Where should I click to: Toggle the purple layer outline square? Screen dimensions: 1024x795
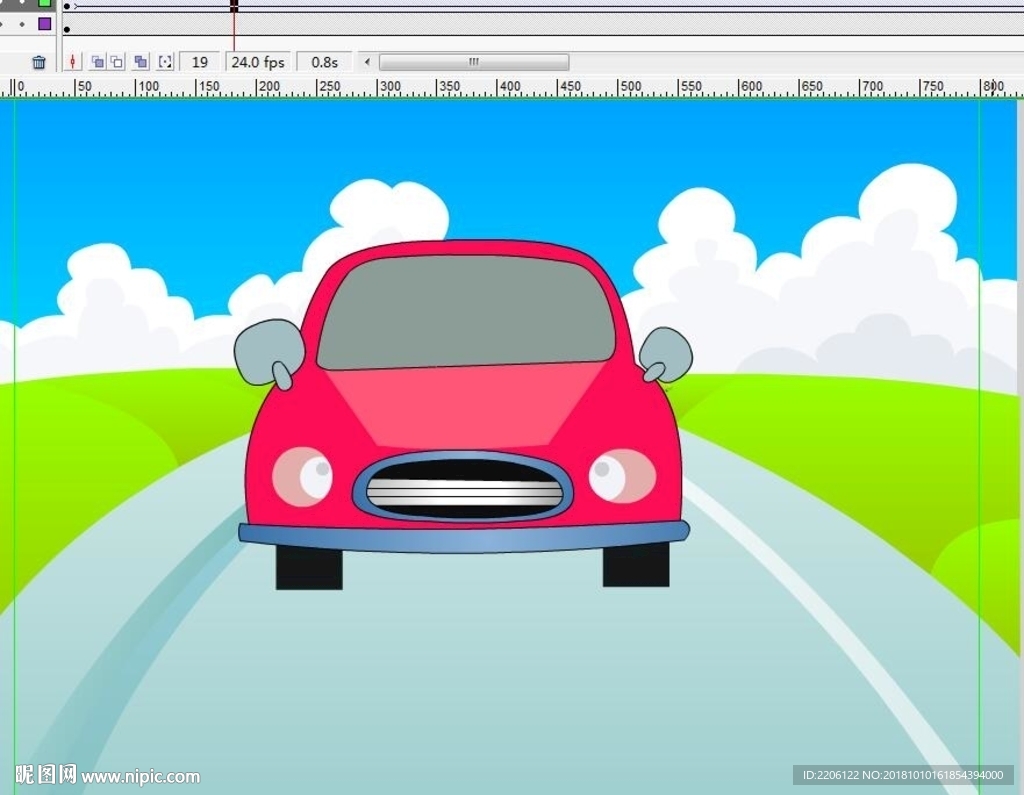point(44,23)
